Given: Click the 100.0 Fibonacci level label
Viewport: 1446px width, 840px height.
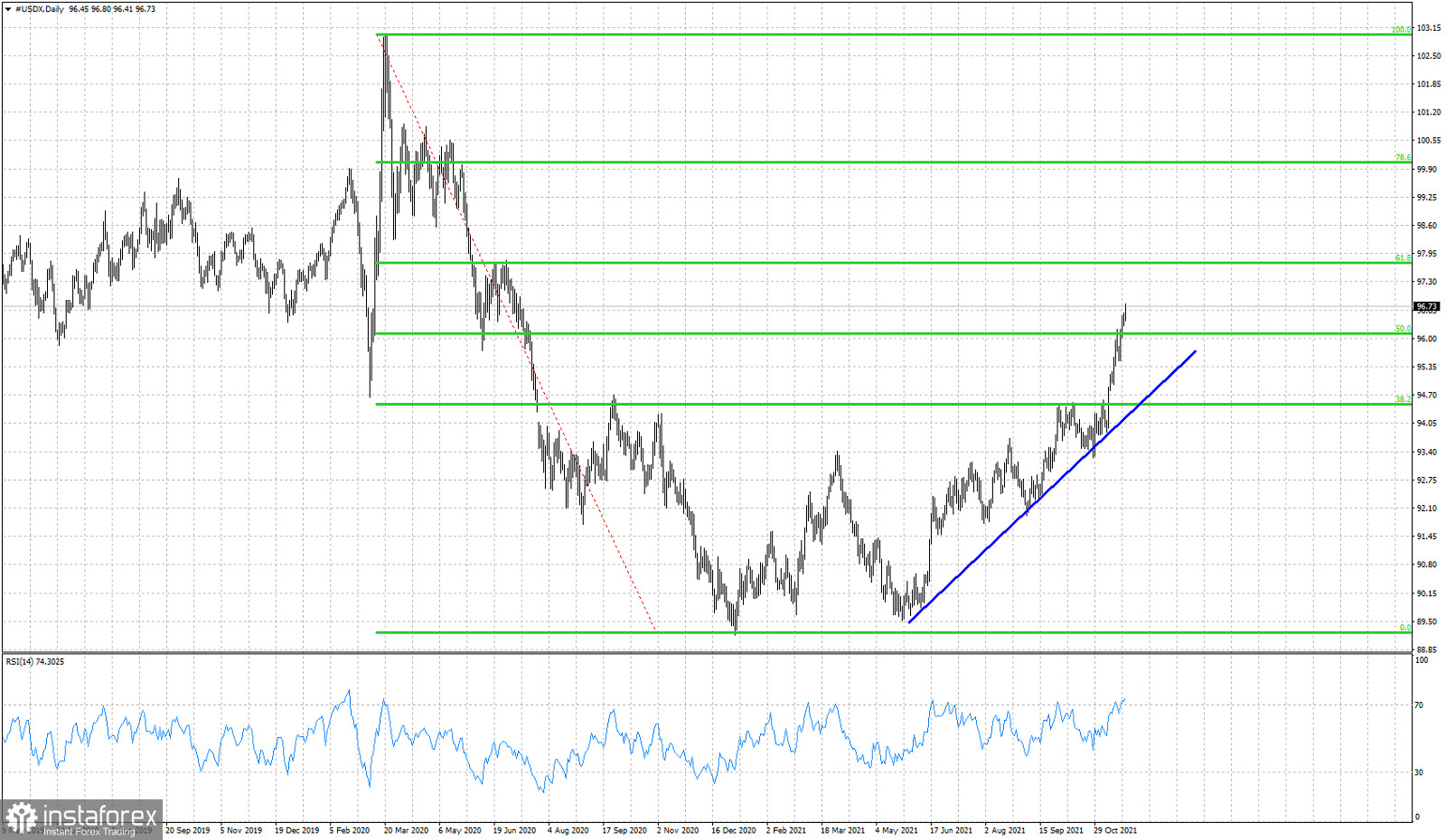Looking at the screenshot, I should click(1401, 30).
